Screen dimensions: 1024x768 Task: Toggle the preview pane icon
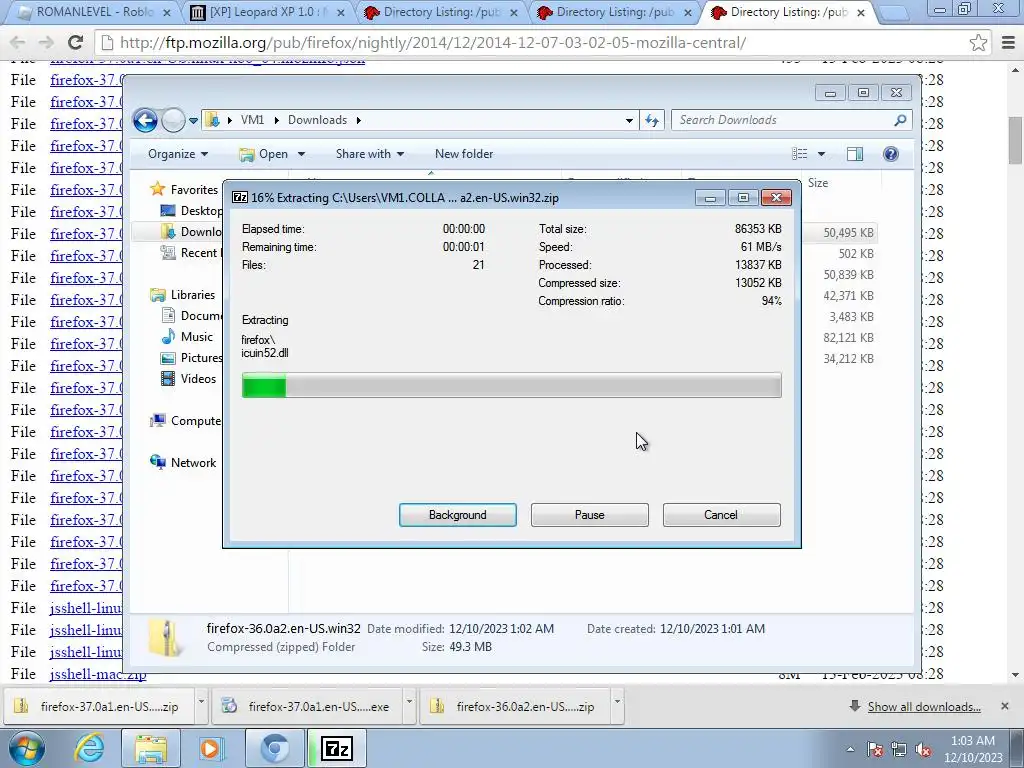point(855,154)
